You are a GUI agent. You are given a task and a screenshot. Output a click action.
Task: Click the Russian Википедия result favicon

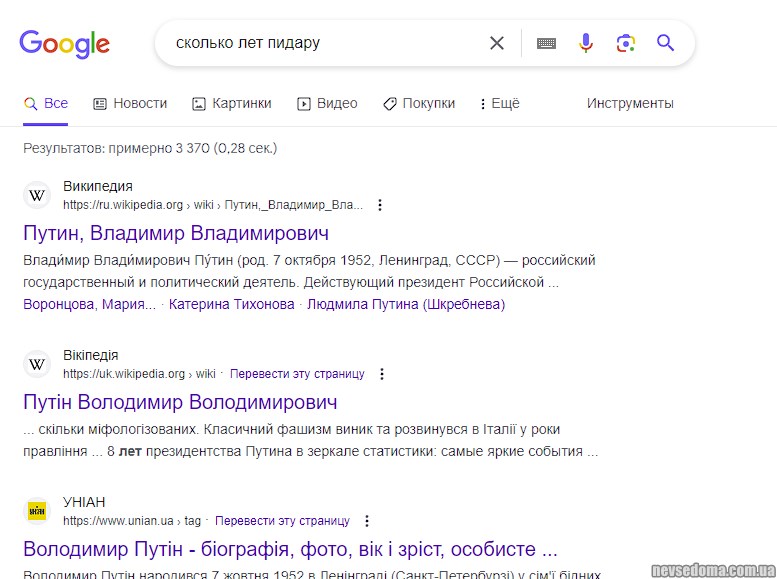pyautogui.click(x=37, y=195)
